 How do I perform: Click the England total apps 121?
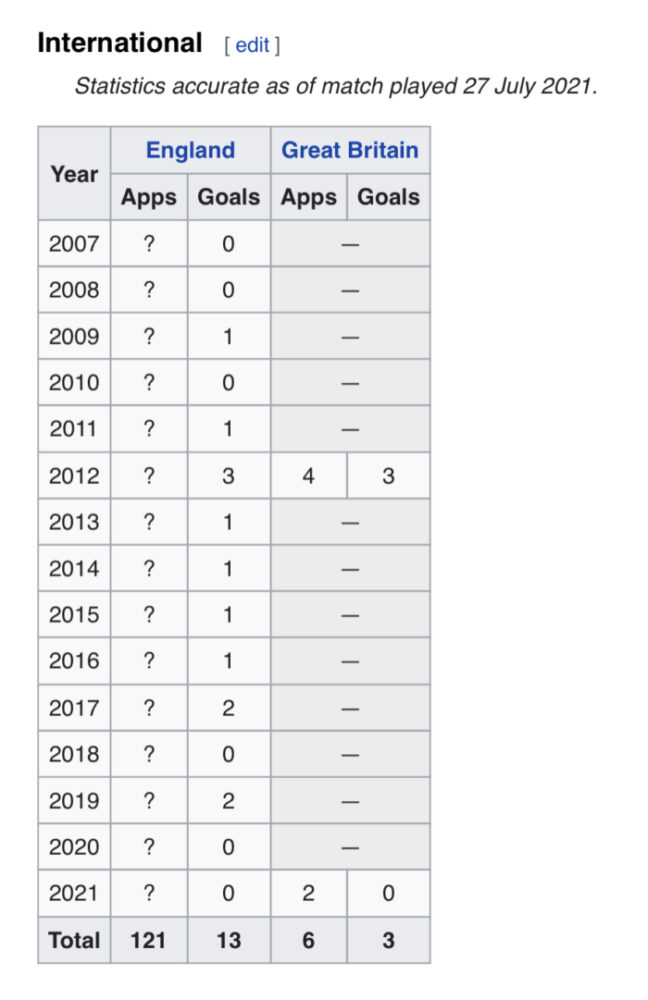(149, 940)
